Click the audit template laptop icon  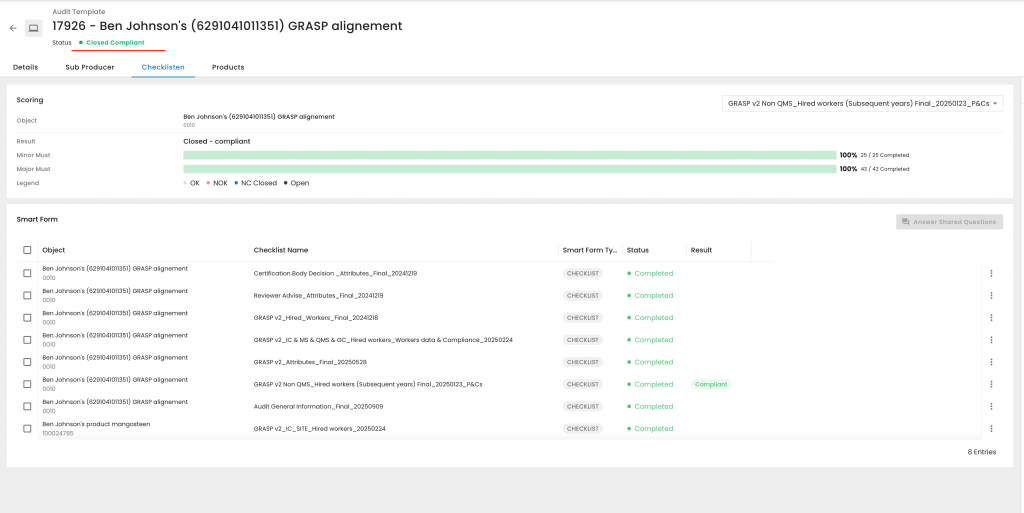pyautogui.click(x=34, y=28)
